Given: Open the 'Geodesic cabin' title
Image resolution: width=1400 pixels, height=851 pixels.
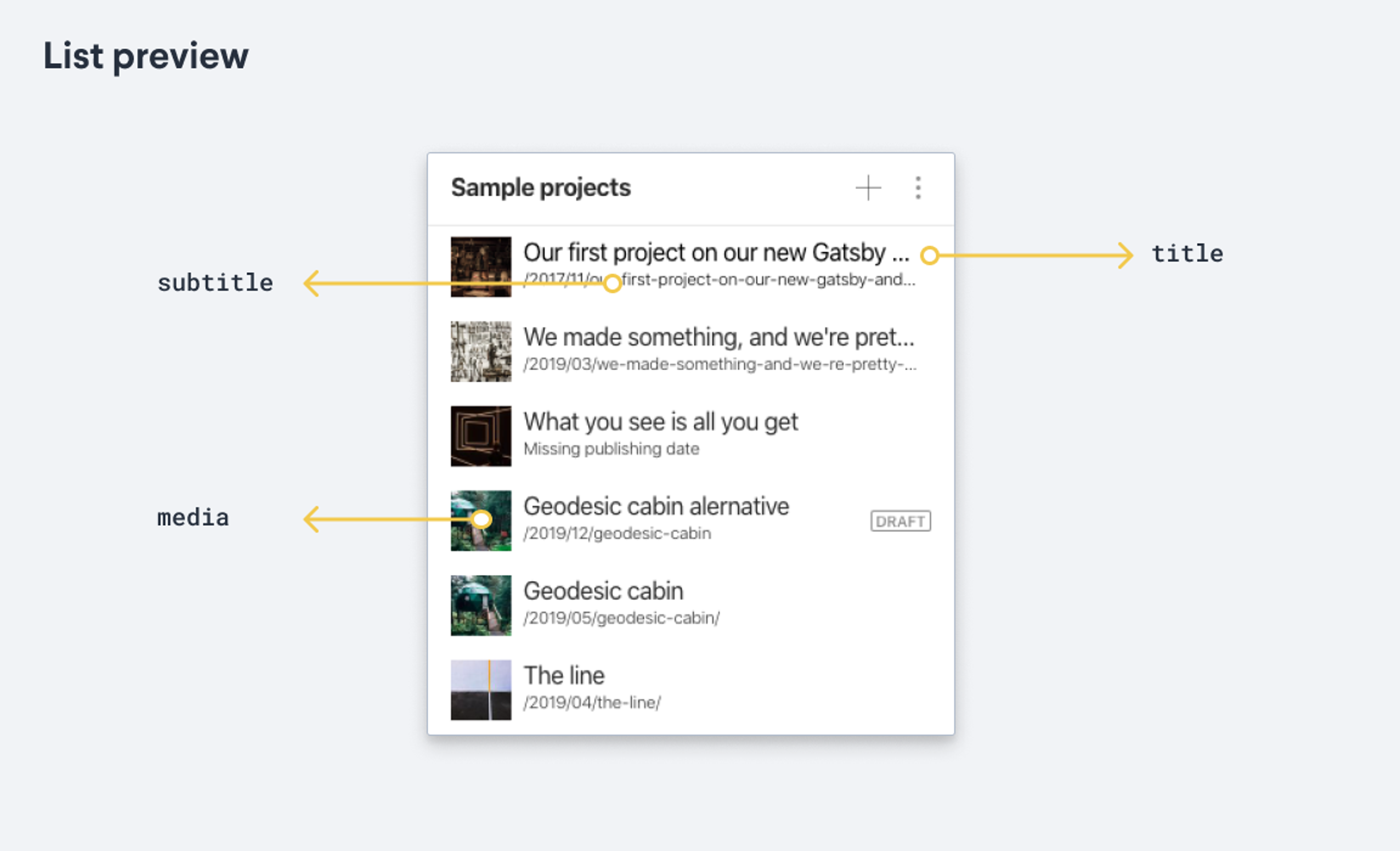Looking at the screenshot, I should pyautogui.click(x=603, y=591).
